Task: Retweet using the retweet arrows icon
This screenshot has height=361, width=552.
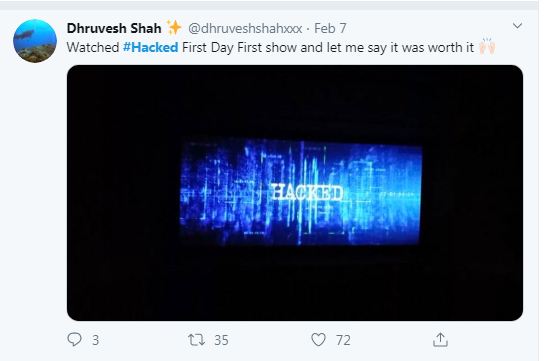Action: (x=196, y=340)
